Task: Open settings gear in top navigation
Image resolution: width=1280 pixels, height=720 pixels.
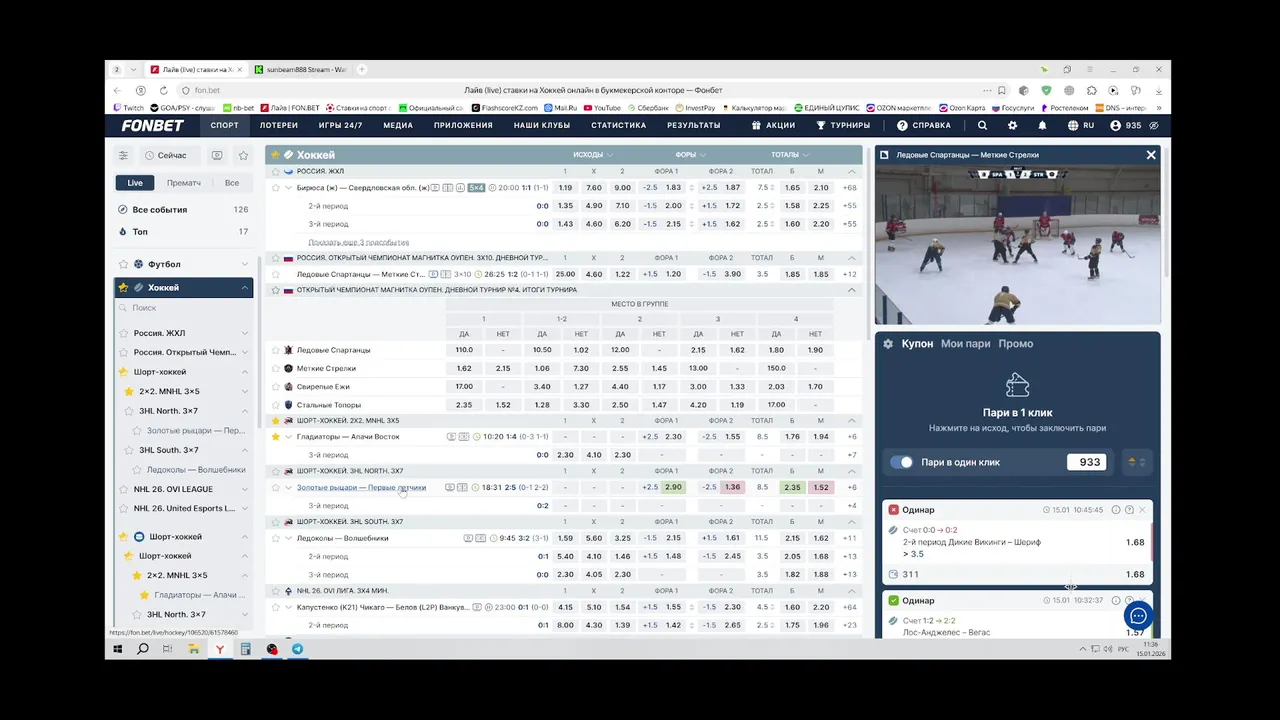Action: [1012, 126]
